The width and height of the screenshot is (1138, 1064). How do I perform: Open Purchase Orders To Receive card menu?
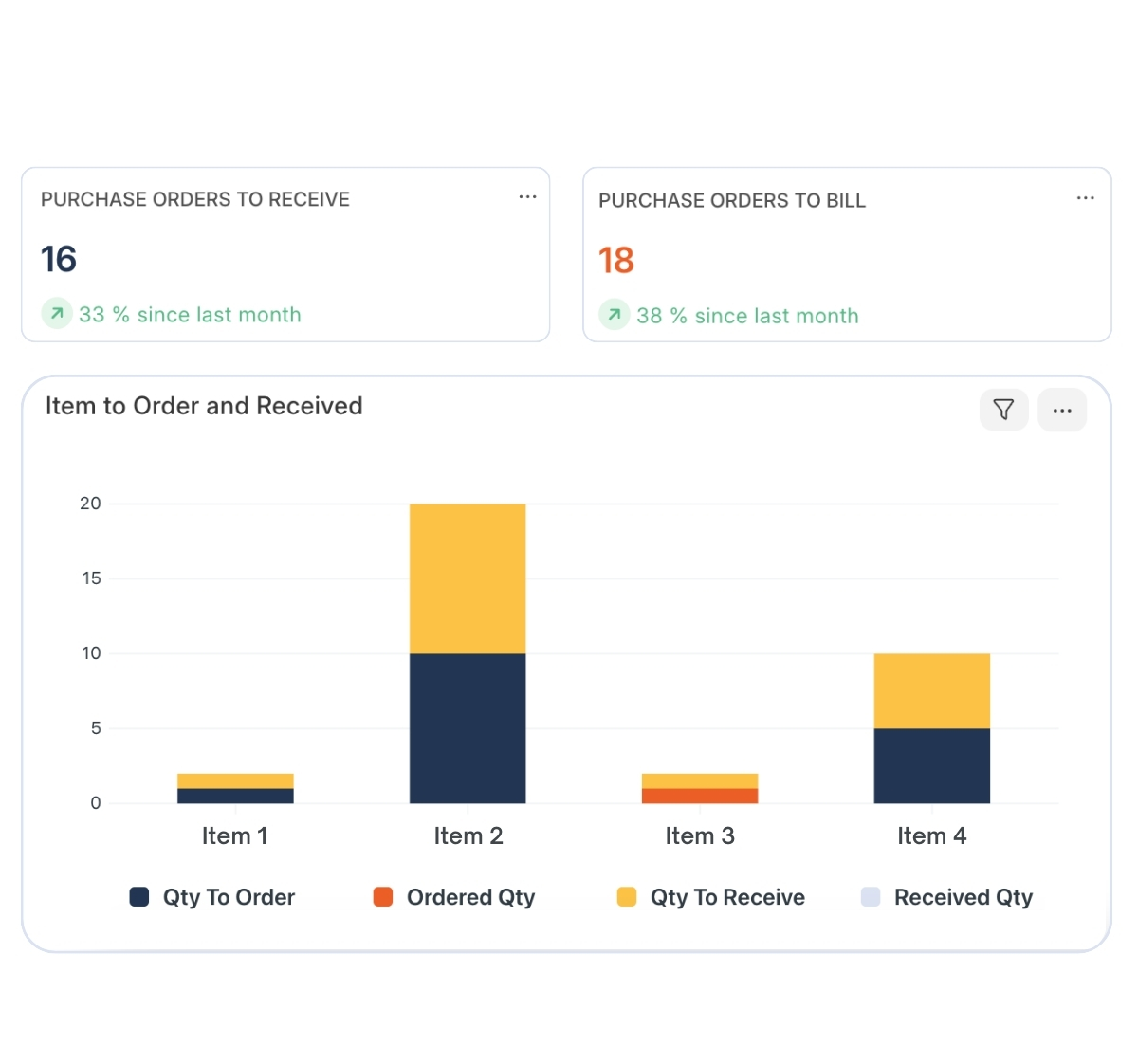click(527, 197)
